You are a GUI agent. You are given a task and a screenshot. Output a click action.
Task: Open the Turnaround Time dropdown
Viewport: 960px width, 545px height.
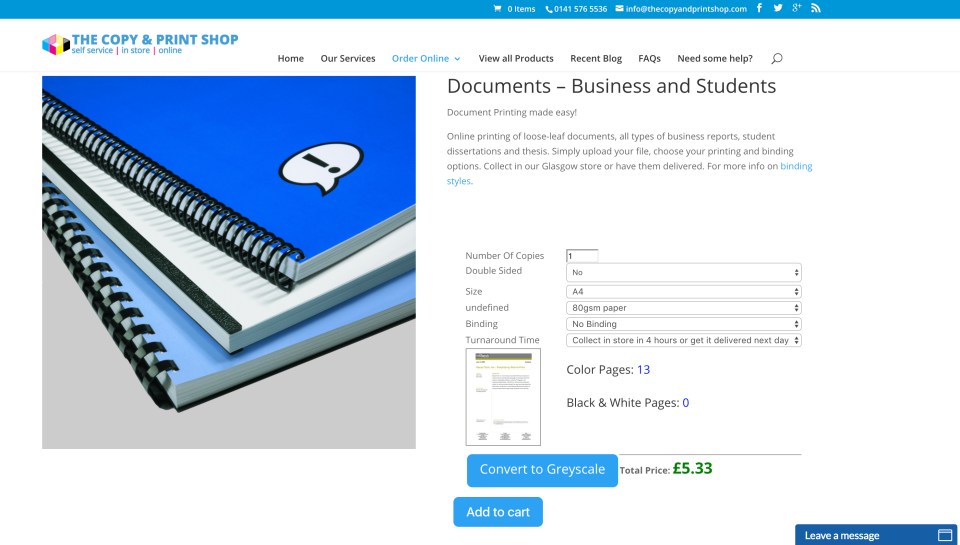click(684, 340)
